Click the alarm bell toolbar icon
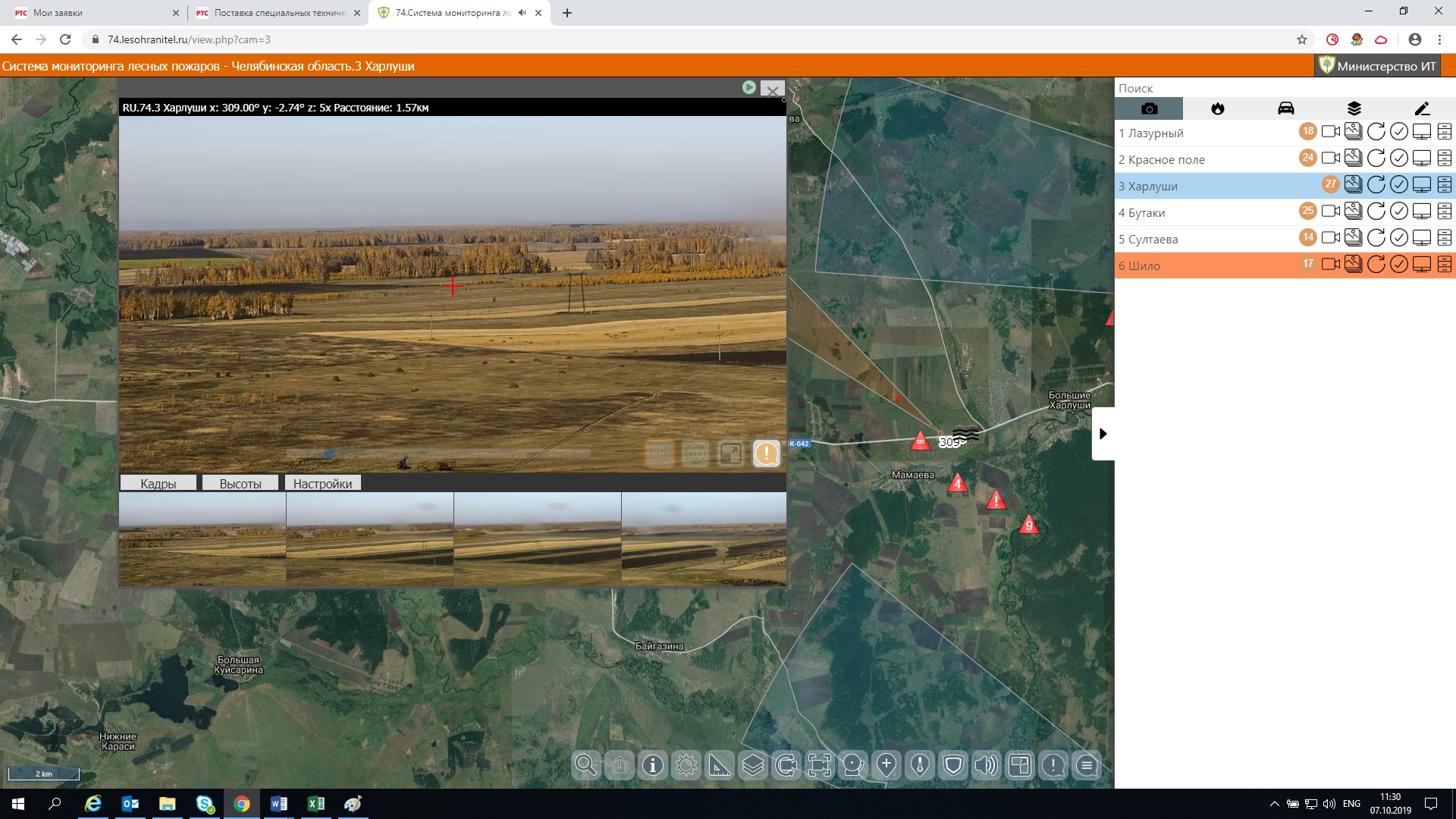The width and height of the screenshot is (1456, 819). (853, 766)
